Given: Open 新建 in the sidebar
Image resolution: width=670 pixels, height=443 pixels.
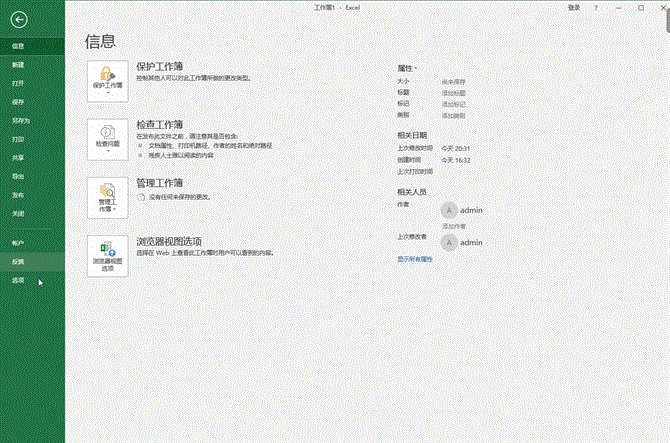Looking at the screenshot, I should (x=18, y=64).
